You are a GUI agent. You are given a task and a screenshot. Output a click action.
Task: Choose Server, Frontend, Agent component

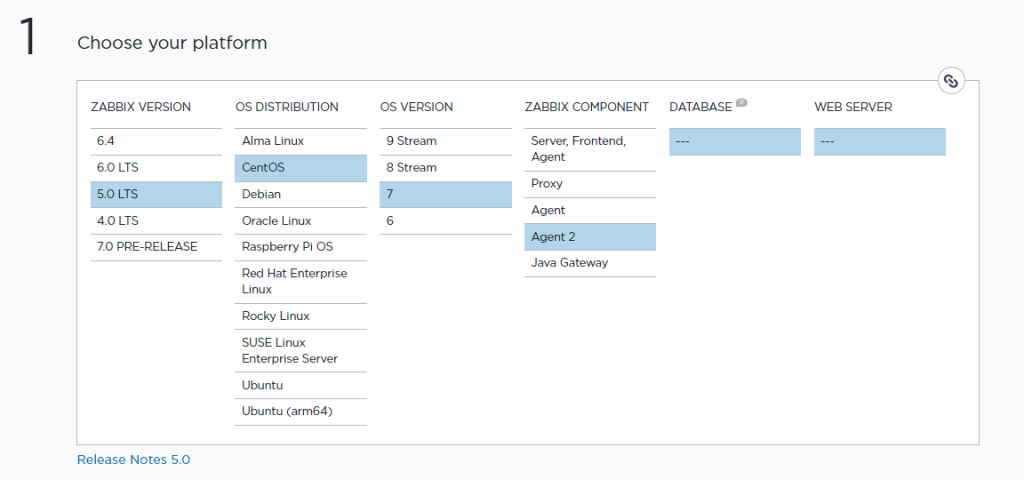tap(589, 149)
